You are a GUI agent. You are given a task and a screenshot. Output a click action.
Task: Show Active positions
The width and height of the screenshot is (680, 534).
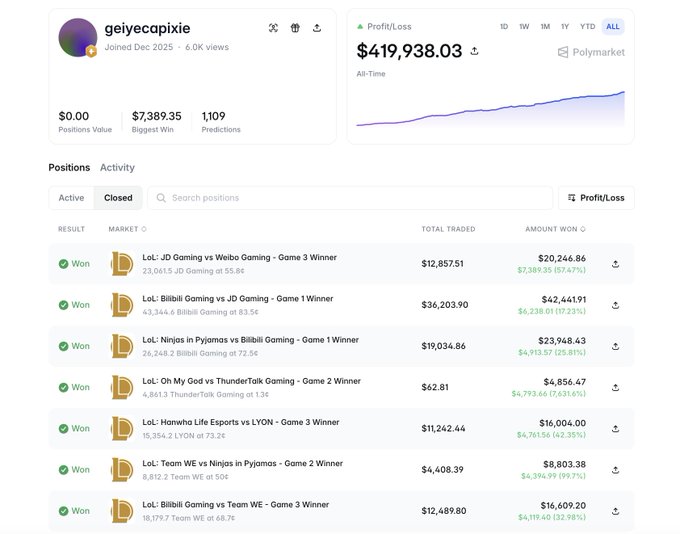[x=72, y=198]
